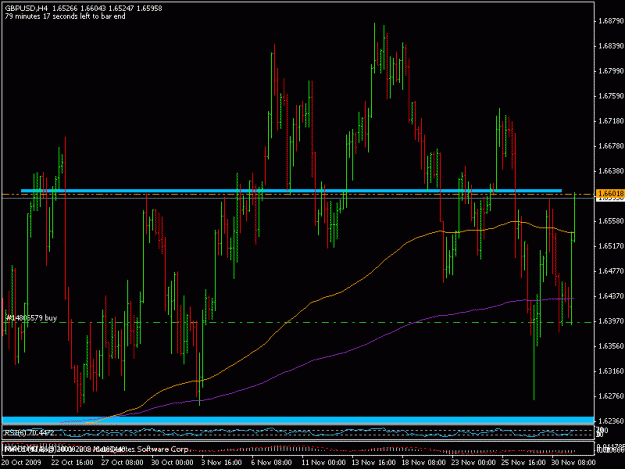Click the '11 Nov 00:00' time axis label
This screenshot has height=469, width=625.
[323, 462]
